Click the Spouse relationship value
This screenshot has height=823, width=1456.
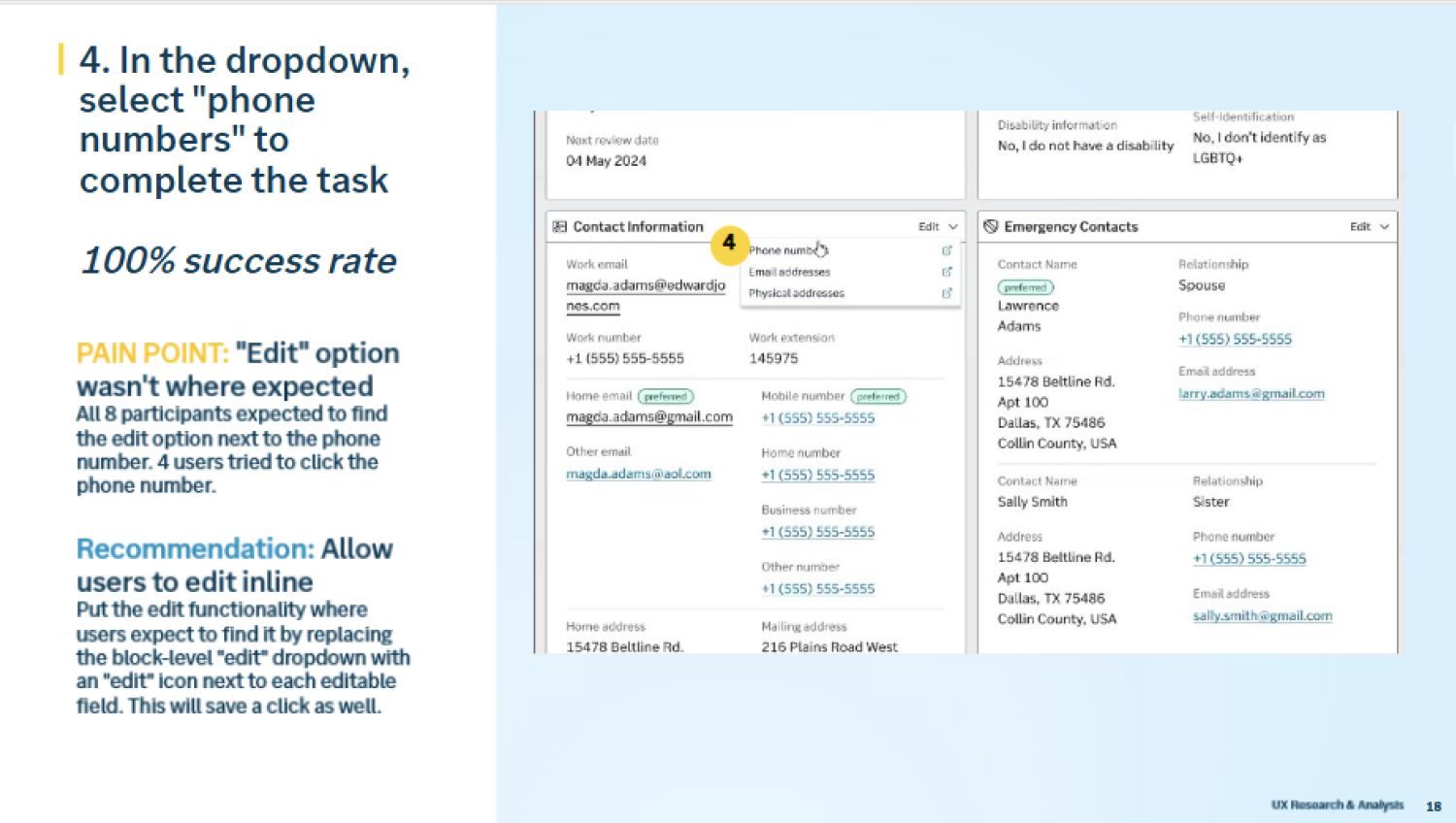tap(1202, 285)
